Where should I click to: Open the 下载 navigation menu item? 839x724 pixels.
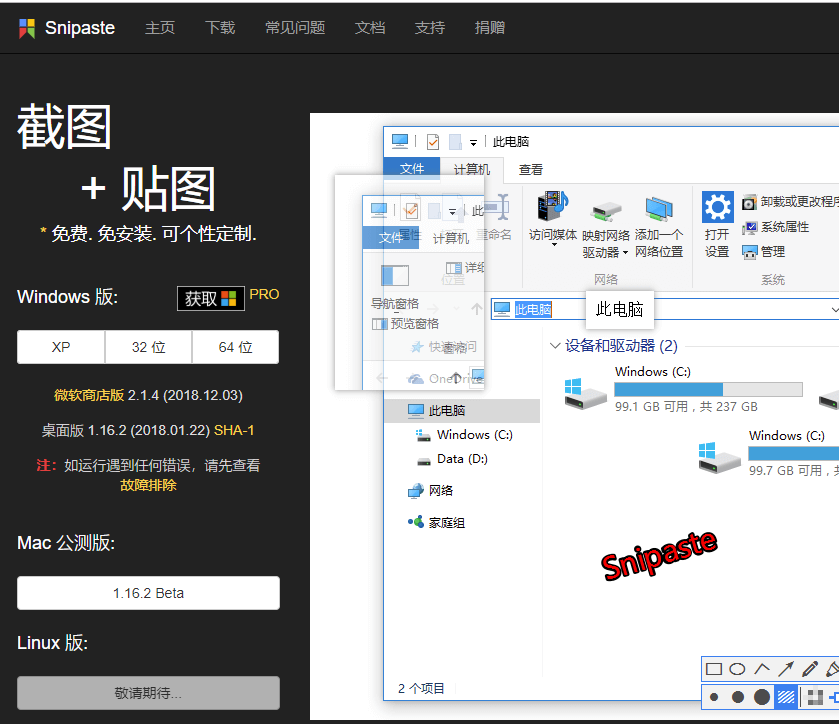[220, 28]
